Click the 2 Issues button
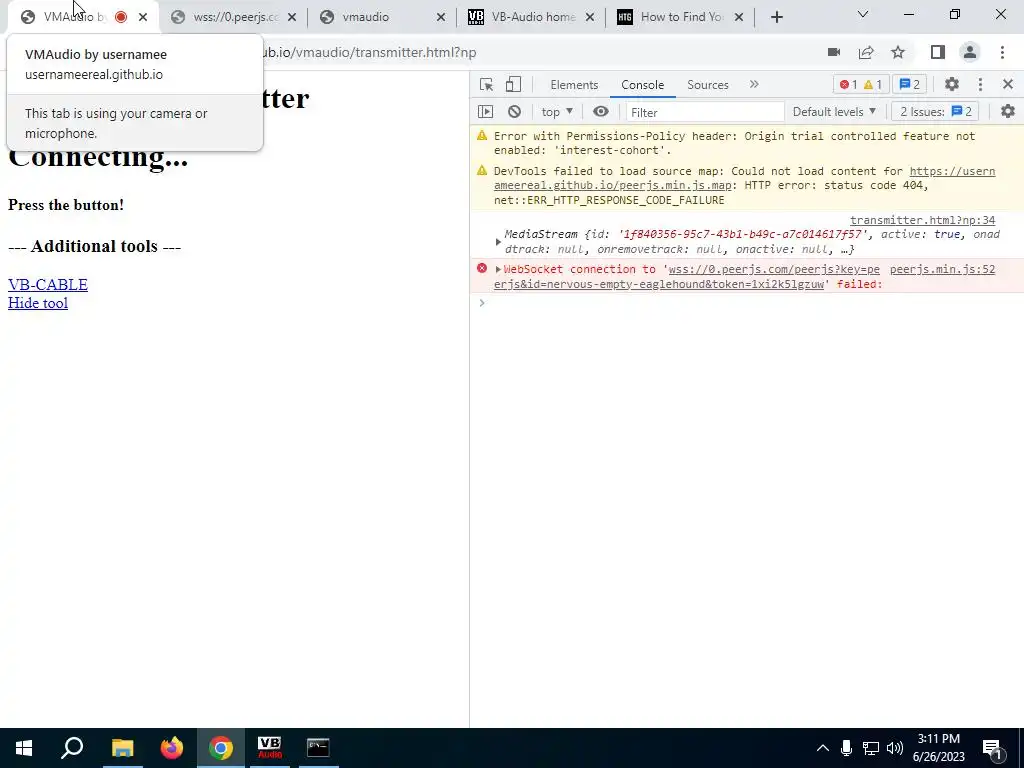The height and width of the screenshot is (768, 1024). 935,112
